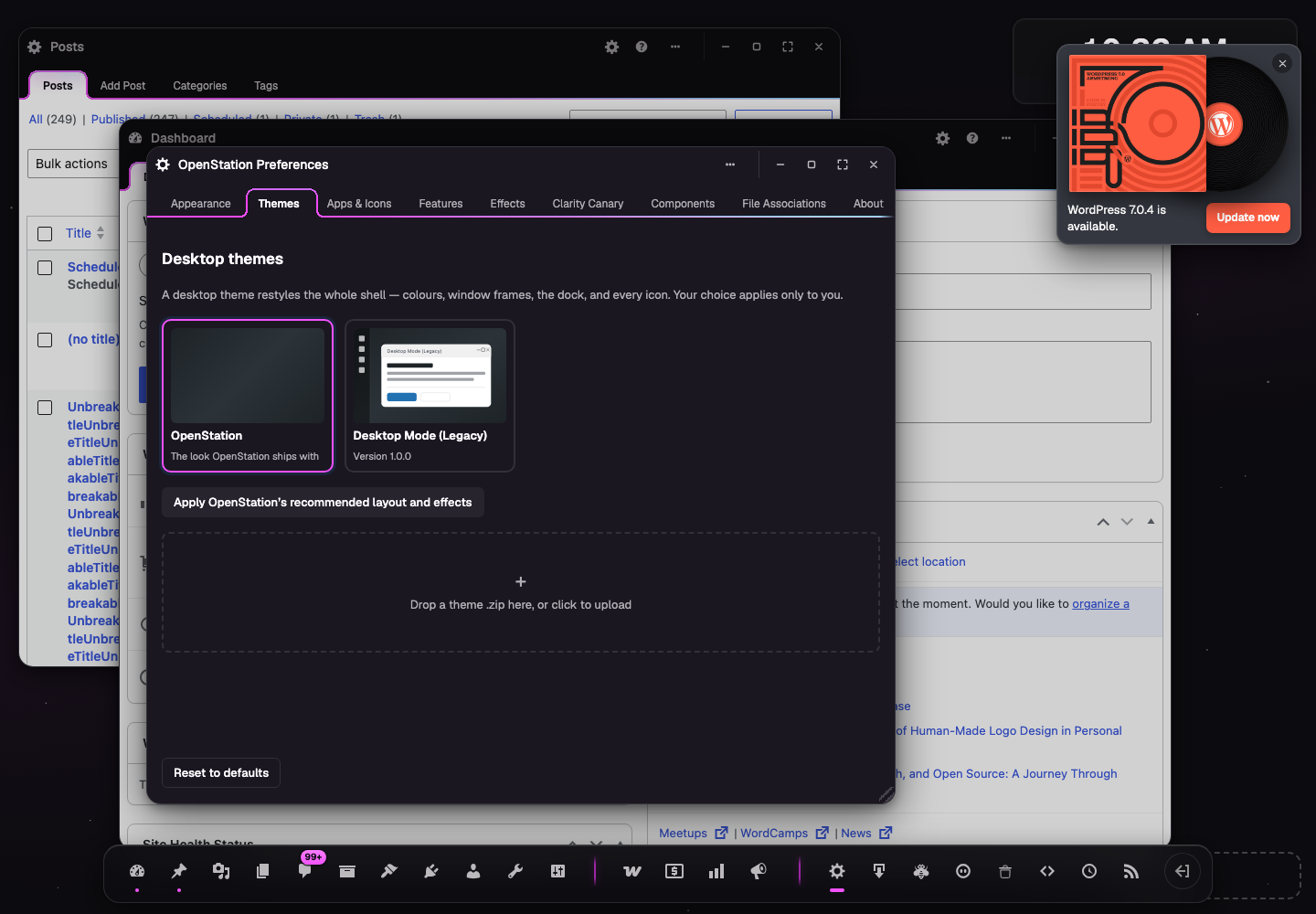Filter posts by the All (249) link
The height and width of the screenshot is (914, 1316).
pos(53,119)
